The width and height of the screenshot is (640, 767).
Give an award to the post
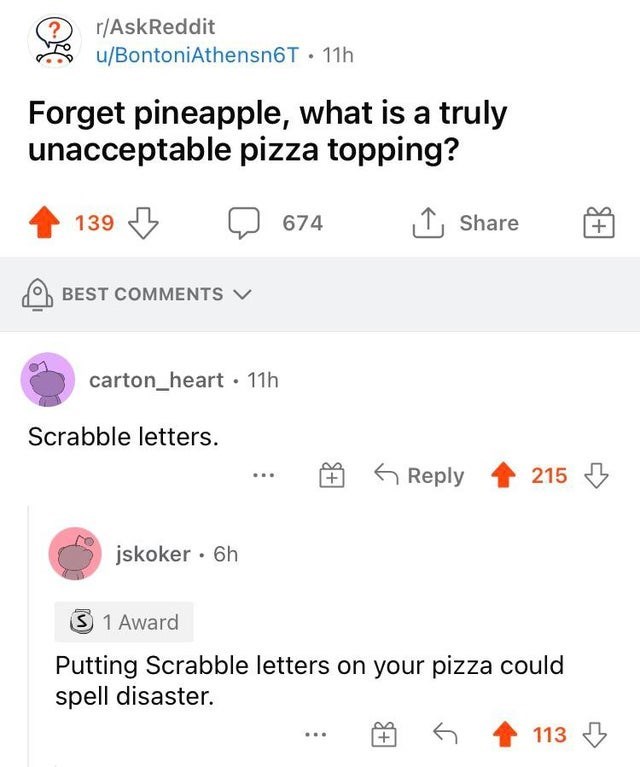[598, 222]
